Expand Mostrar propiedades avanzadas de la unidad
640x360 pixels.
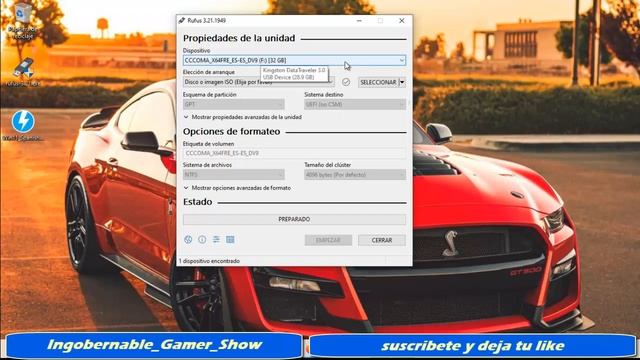click(x=243, y=117)
